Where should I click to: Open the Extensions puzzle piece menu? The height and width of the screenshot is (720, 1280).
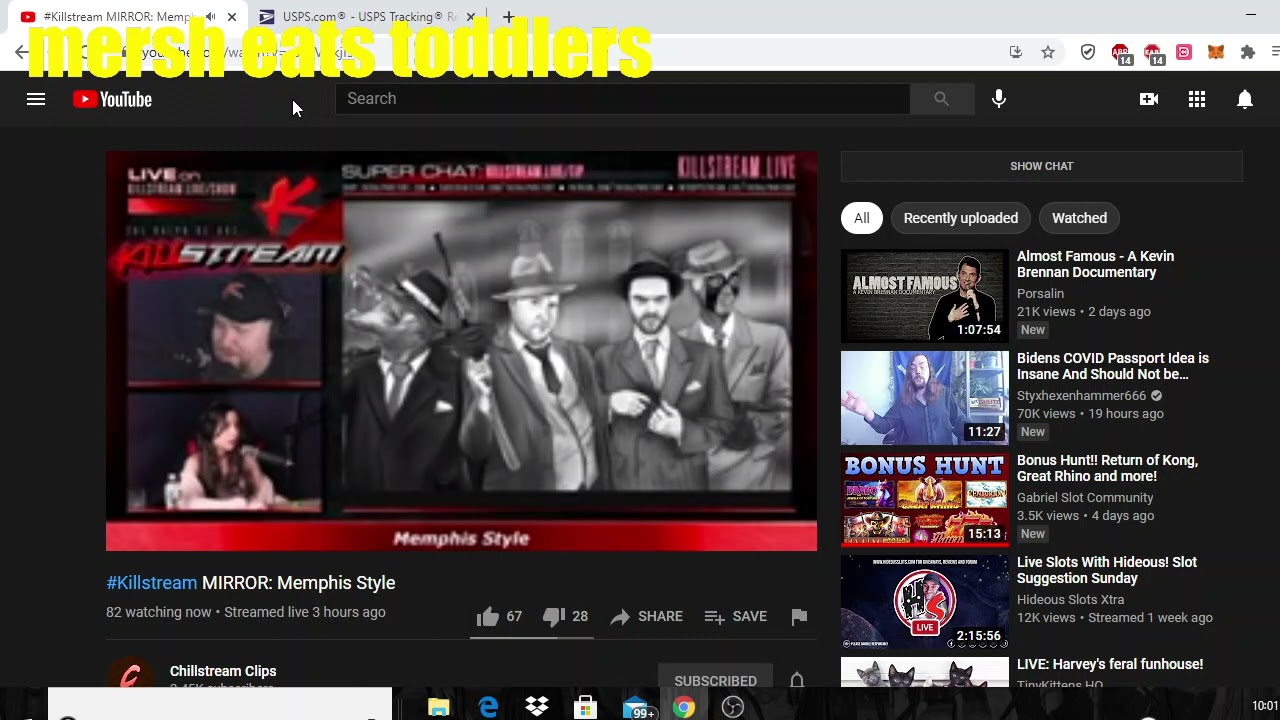(1248, 52)
